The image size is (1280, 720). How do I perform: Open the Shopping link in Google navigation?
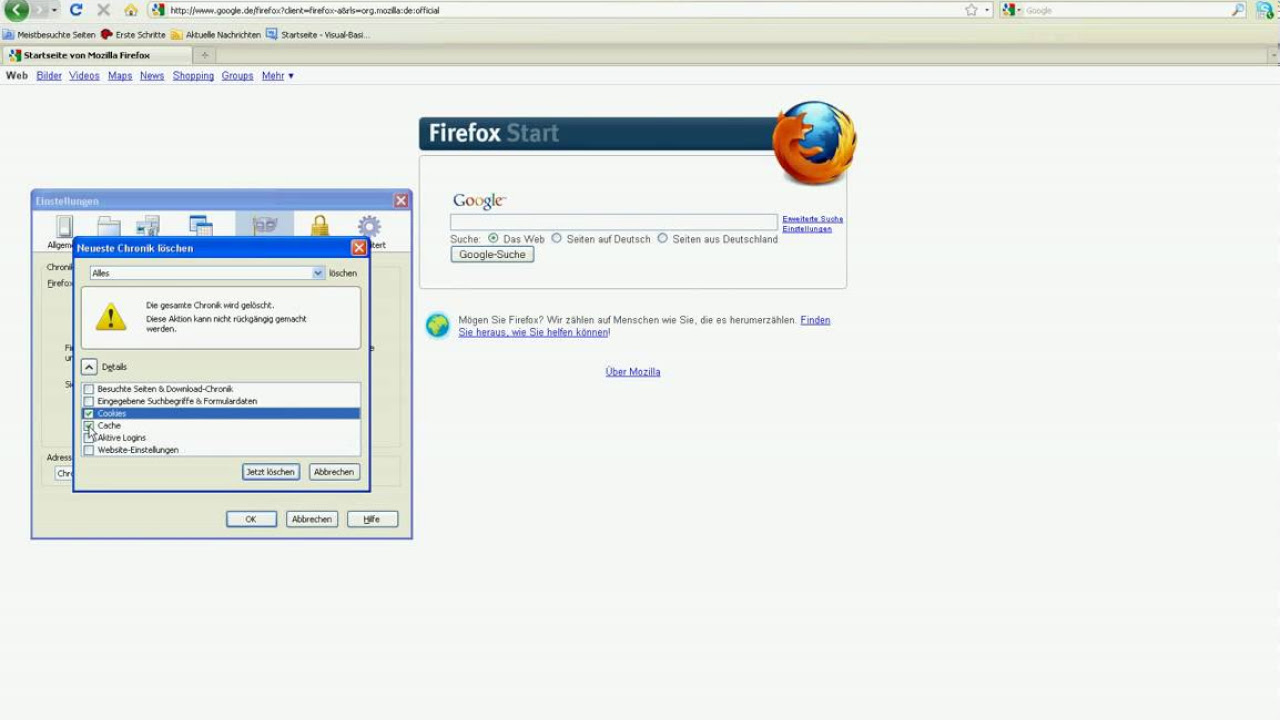(x=193, y=76)
